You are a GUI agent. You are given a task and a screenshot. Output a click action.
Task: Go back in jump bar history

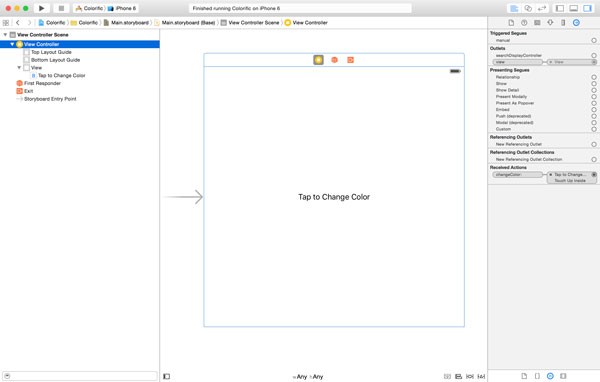tap(18, 23)
